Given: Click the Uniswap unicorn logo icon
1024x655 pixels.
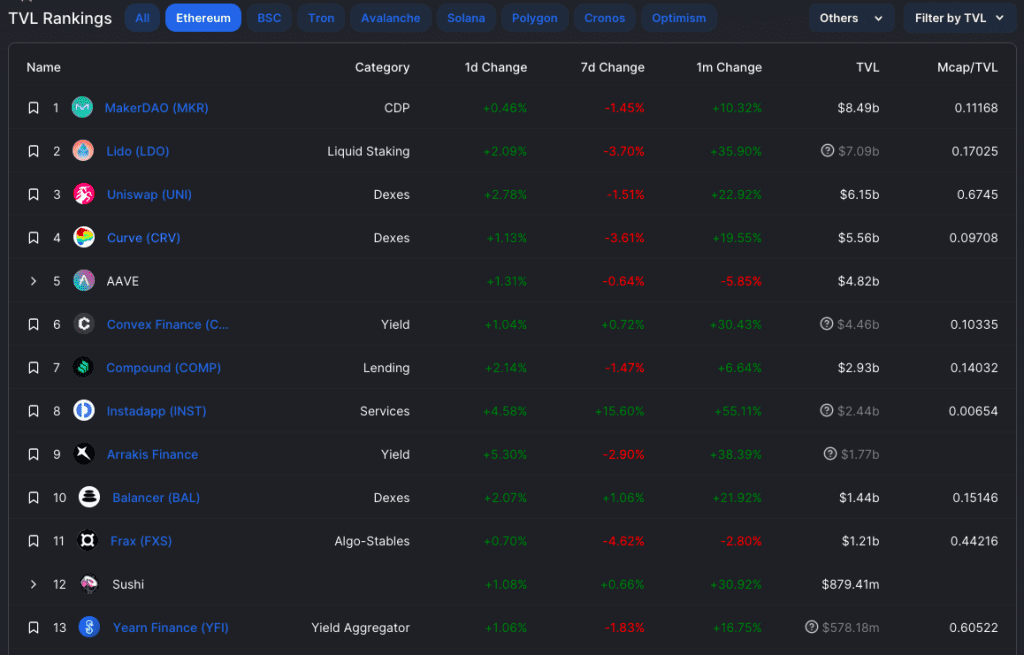Looking at the screenshot, I should (84, 194).
